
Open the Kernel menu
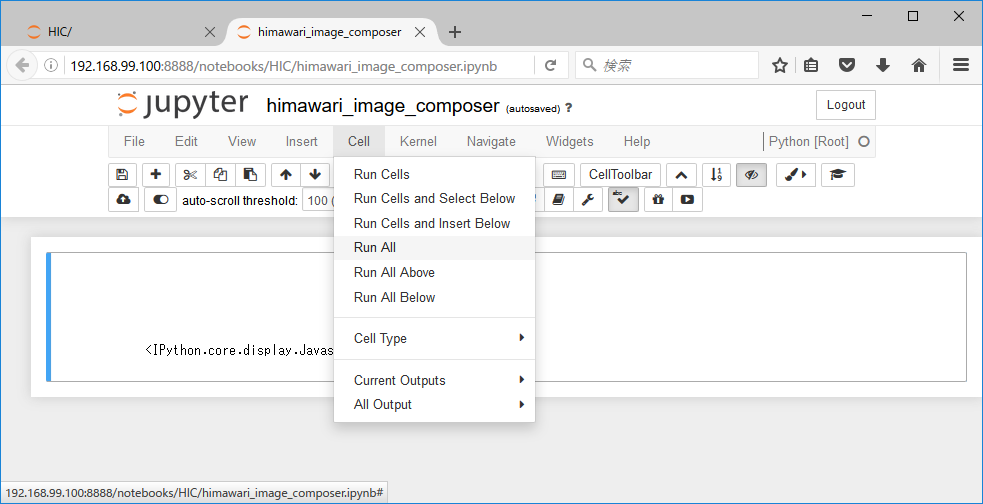pyautogui.click(x=418, y=142)
